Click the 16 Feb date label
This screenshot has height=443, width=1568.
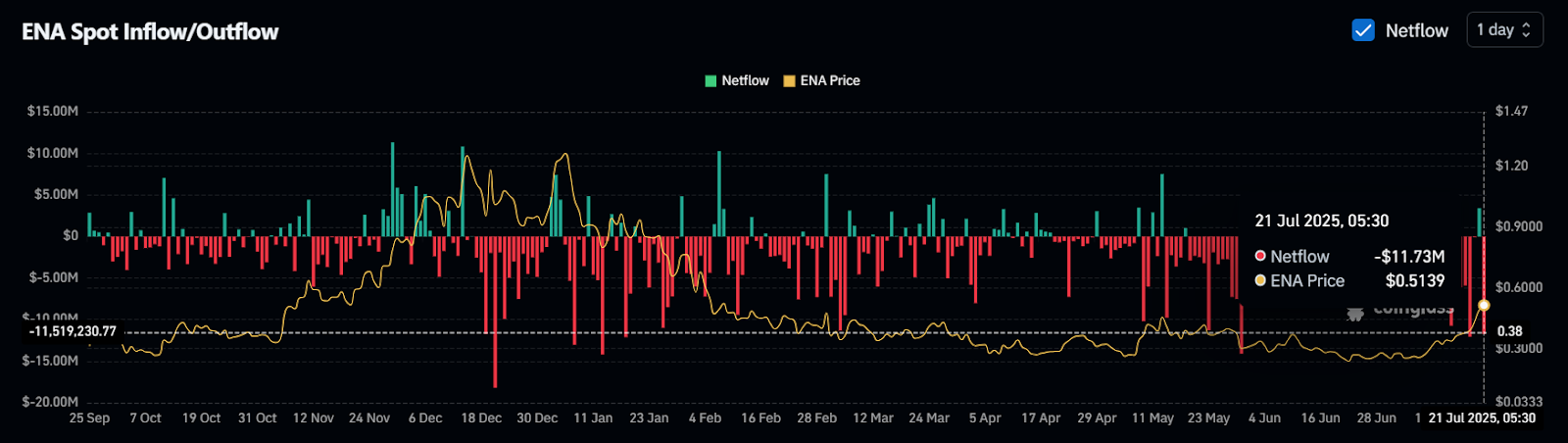760,418
